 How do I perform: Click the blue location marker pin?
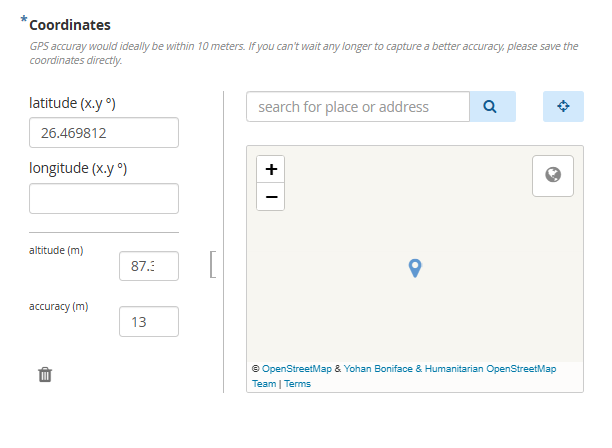416,268
